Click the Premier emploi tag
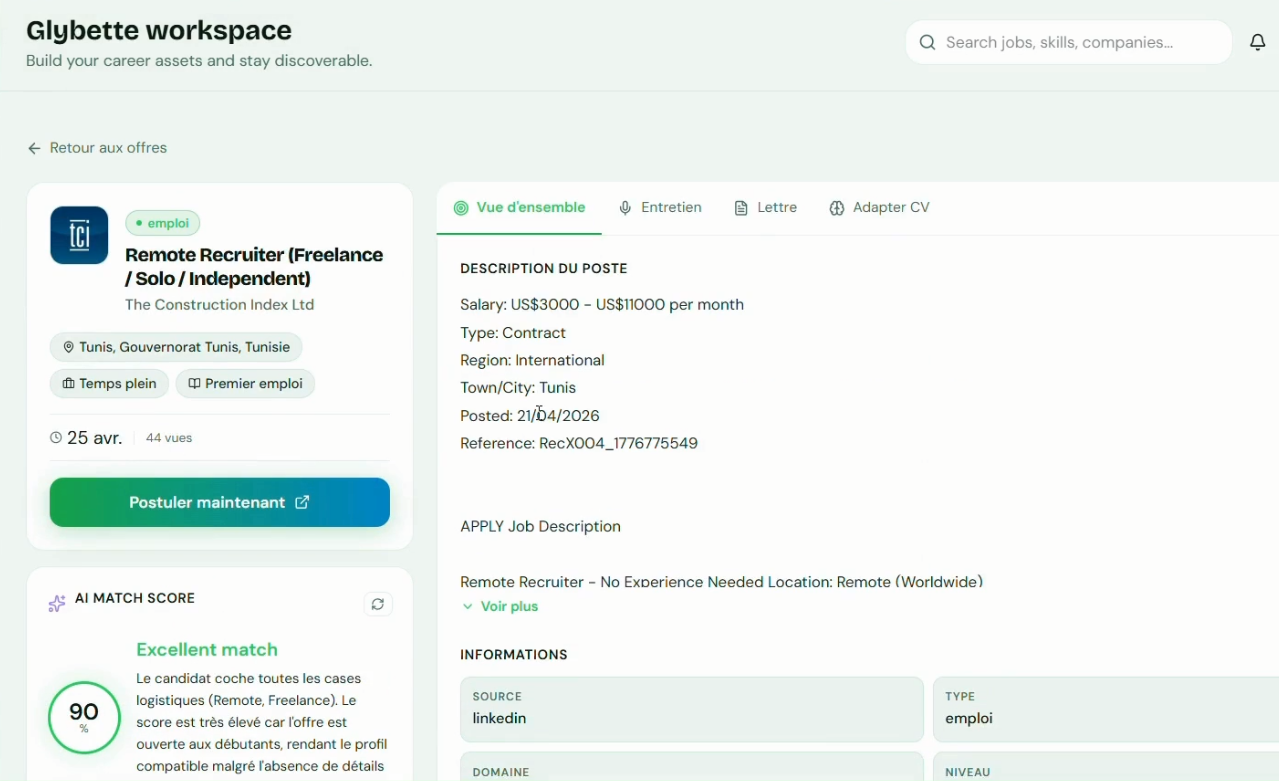The image size is (1279, 781). pos(245,384)
